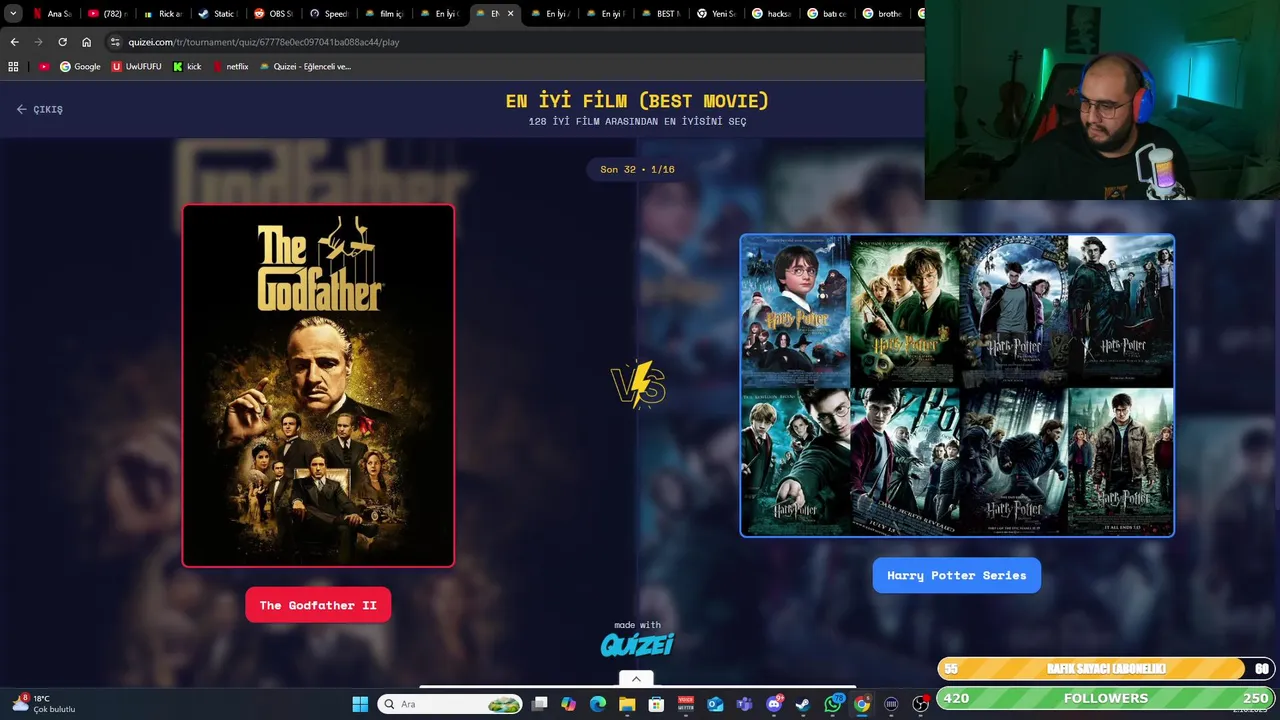The height and width of the screenshot is (720, 1280).
Task: Open the Windows Start menu
Action: coord(360,704)
